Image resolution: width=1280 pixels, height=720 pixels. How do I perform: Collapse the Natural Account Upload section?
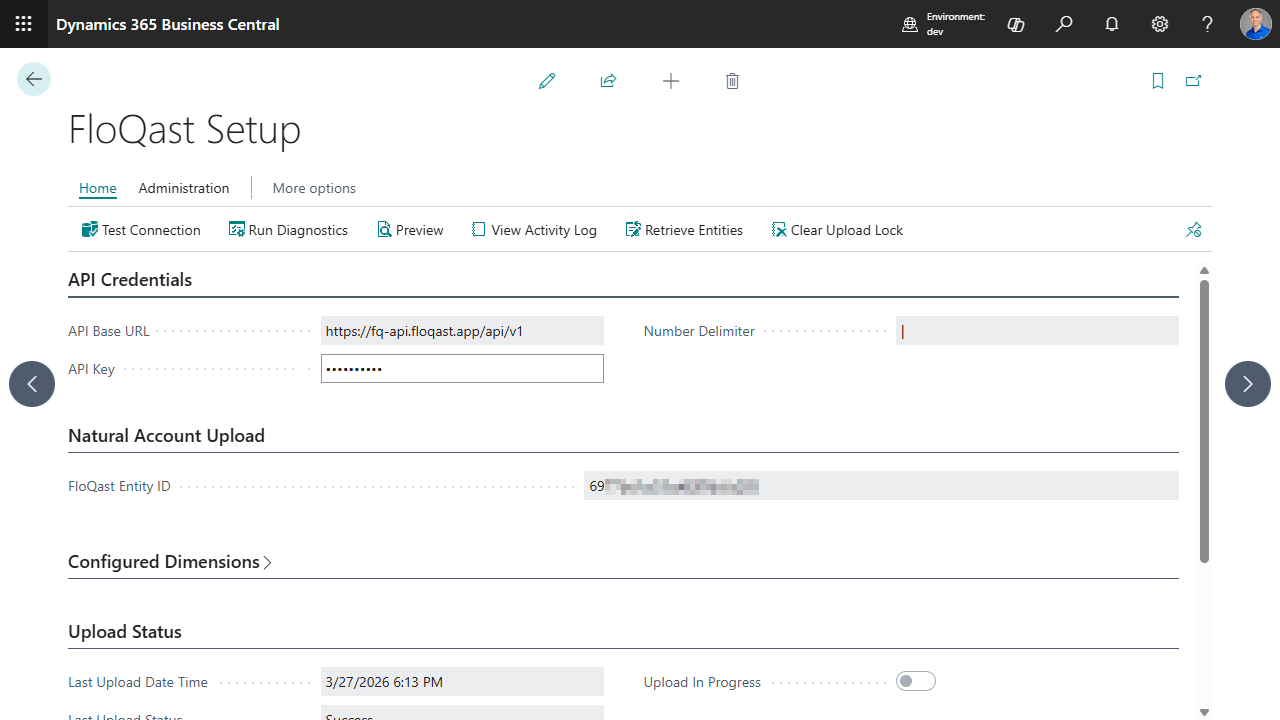[x=166, y=436]
